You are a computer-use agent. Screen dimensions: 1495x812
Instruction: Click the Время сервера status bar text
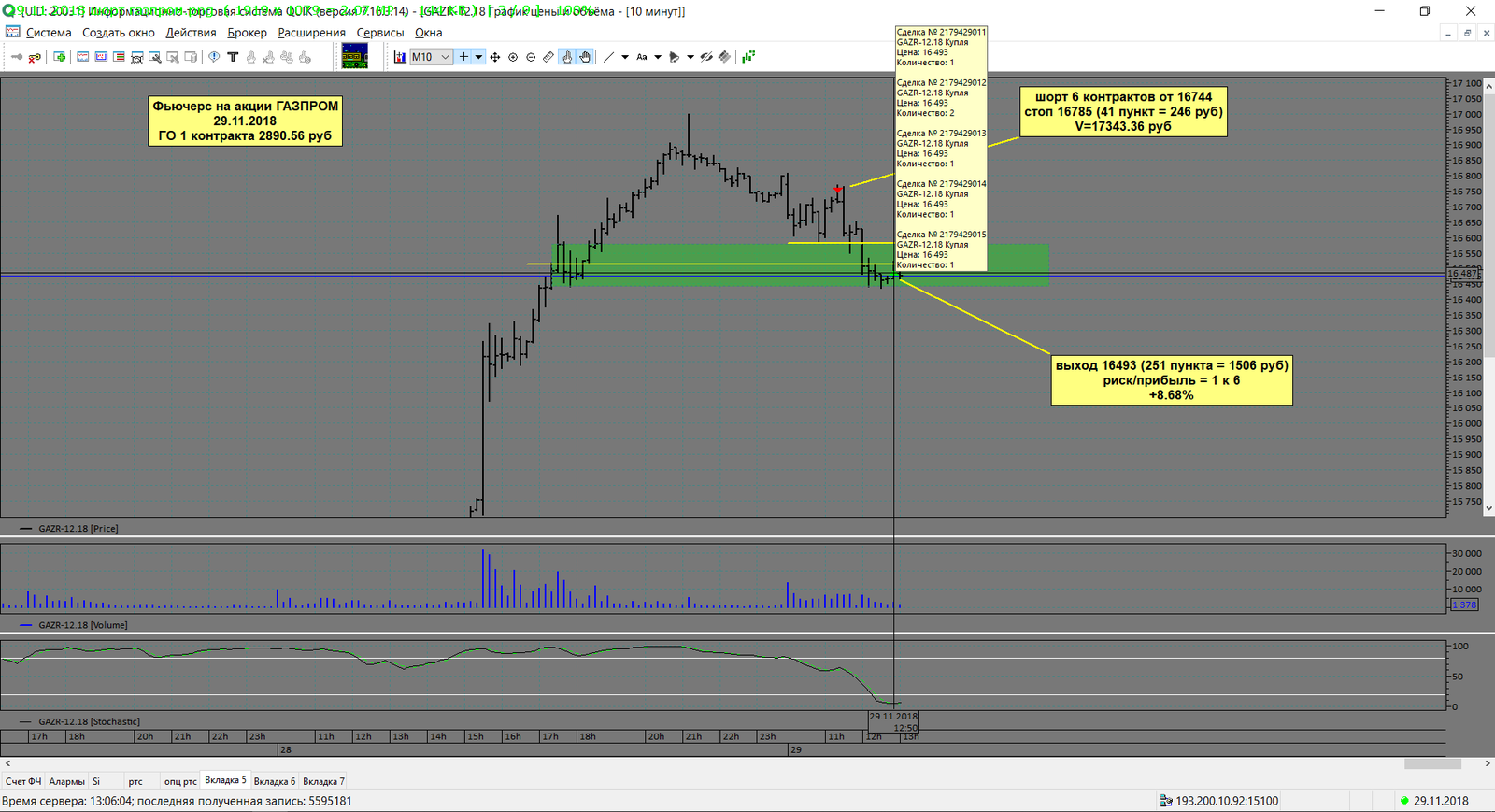point(177,801)
